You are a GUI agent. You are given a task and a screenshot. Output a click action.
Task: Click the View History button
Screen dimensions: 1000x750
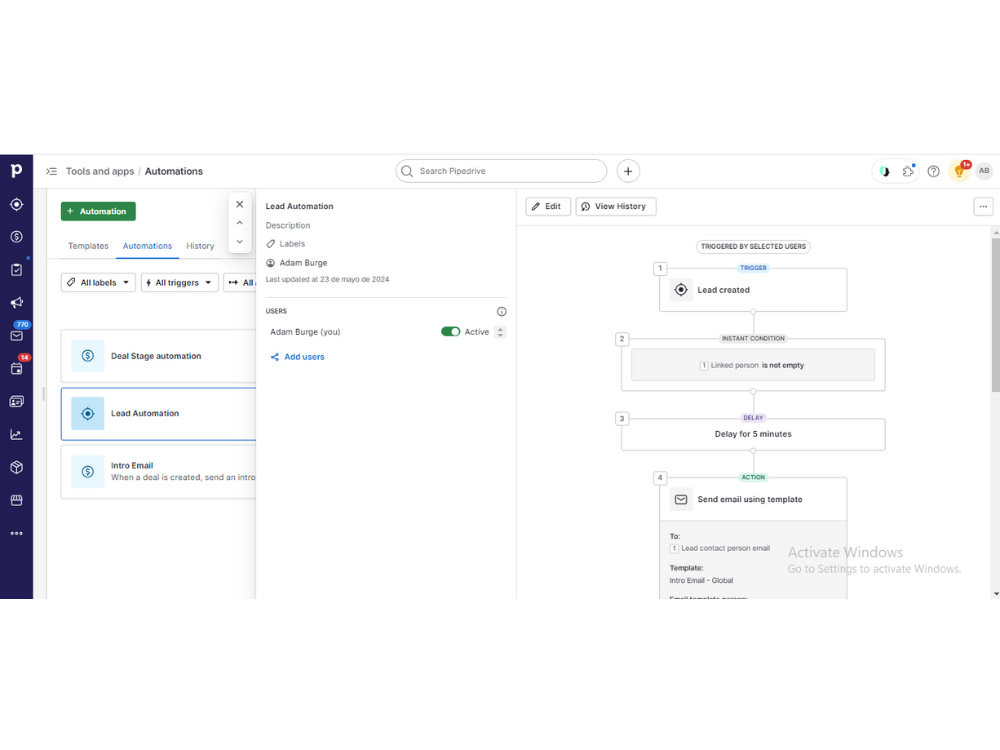[615, 207]
